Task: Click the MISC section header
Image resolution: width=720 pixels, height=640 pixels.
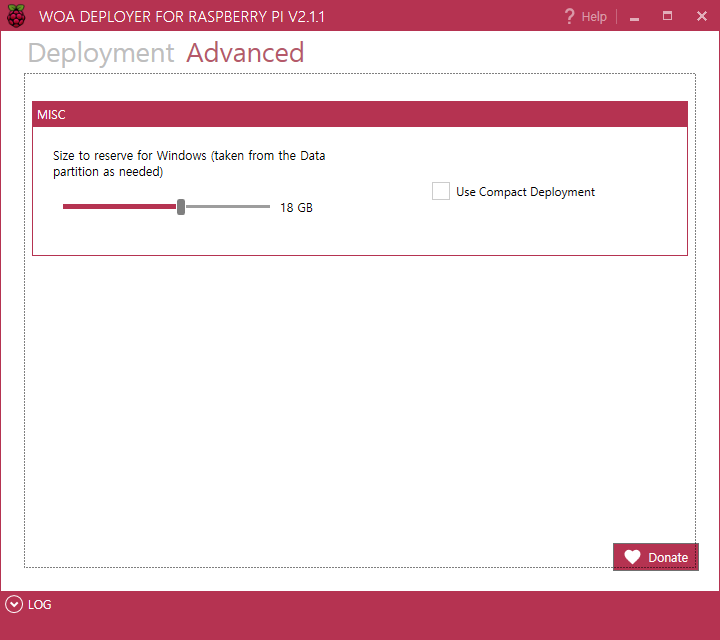Action: (360, 114)
